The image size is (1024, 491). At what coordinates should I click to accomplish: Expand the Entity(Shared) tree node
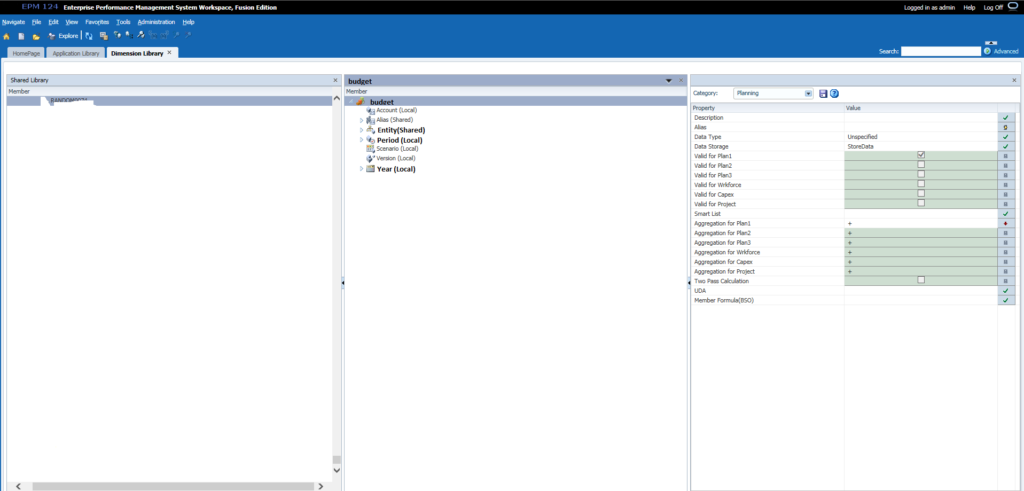(361, 130)
